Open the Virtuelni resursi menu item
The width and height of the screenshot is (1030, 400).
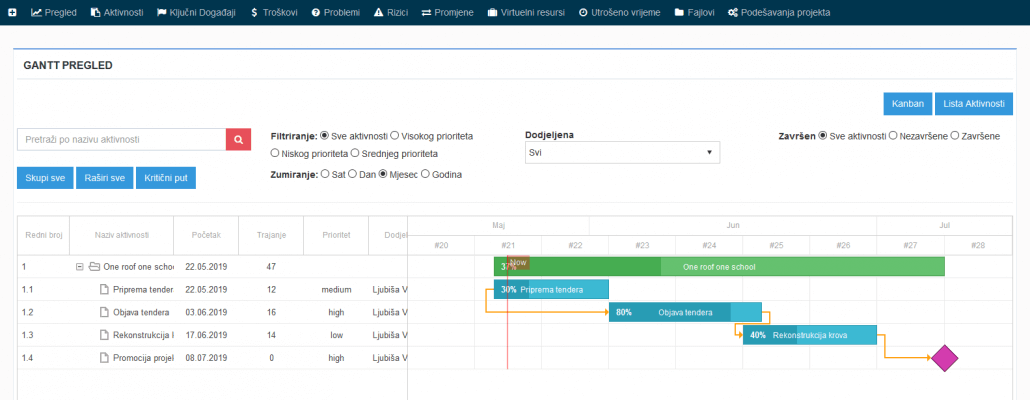point(526,12)
